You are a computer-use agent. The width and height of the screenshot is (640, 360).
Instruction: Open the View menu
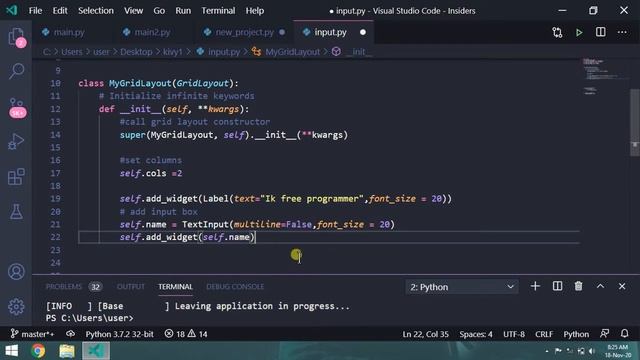coord(133,11)
